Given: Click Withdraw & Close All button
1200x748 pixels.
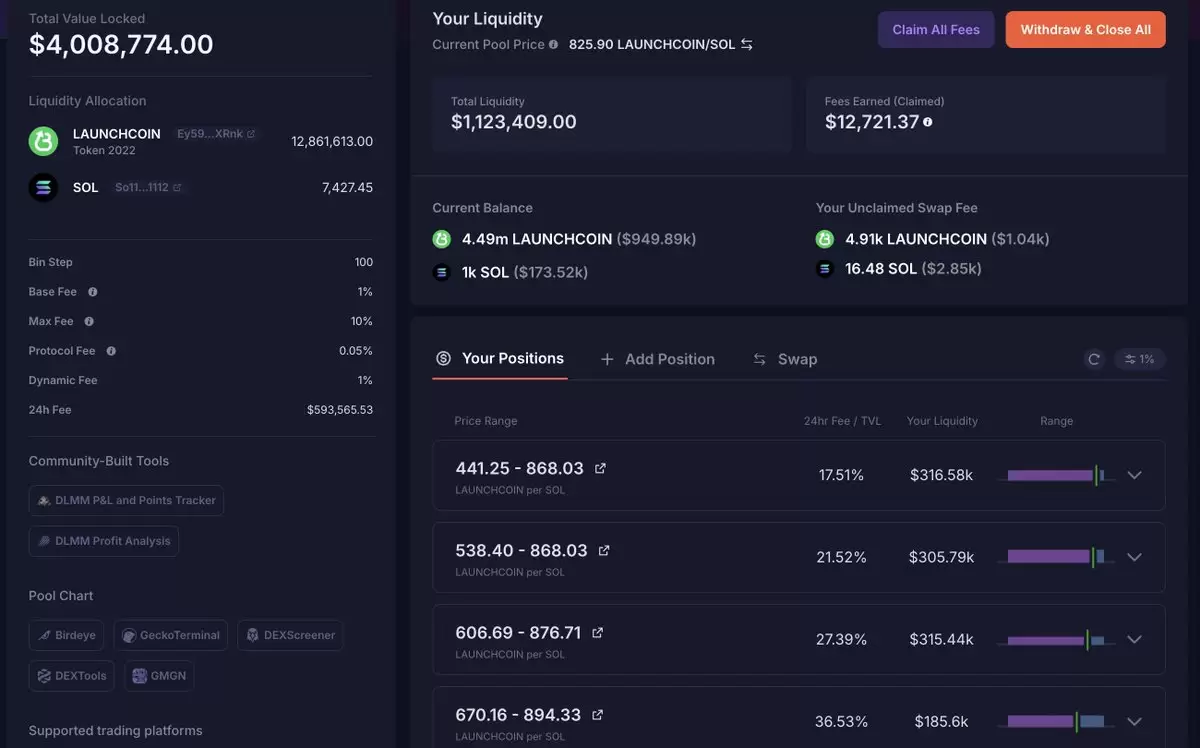Looking at the screenshot, I should [1086, 30].
